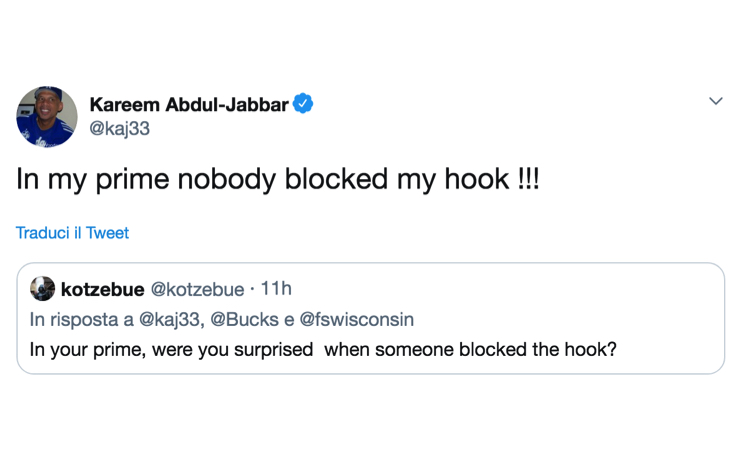The width and height of the screenshot is (738, 462).
Task: Click the blue verified badge
Action: (x=303, y=104)
